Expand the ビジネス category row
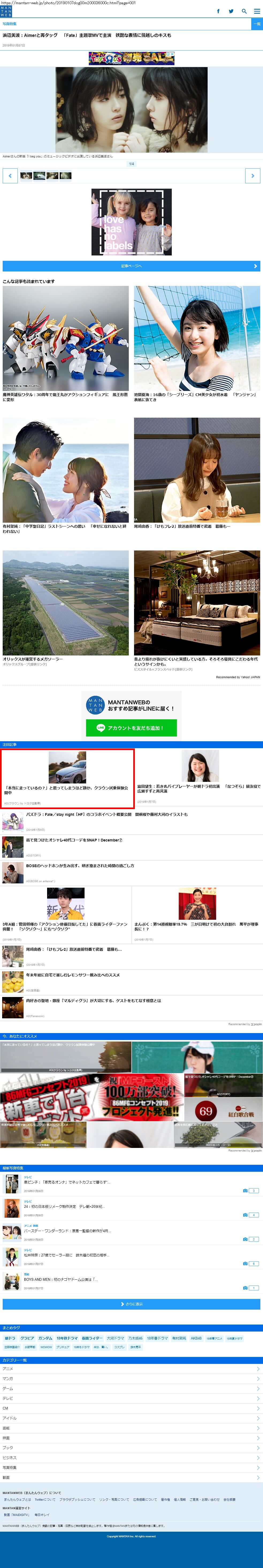The image size is (263, 1568). [x=132, y=1458]
